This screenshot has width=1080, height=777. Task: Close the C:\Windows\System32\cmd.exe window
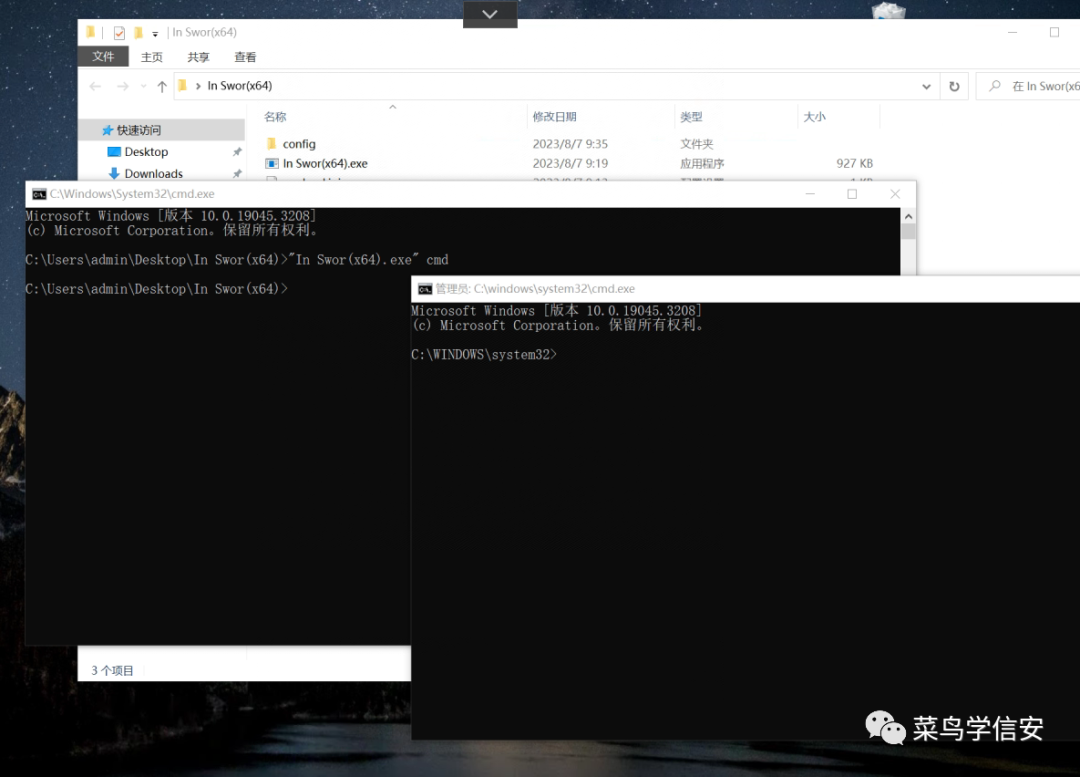coord(895,194)
